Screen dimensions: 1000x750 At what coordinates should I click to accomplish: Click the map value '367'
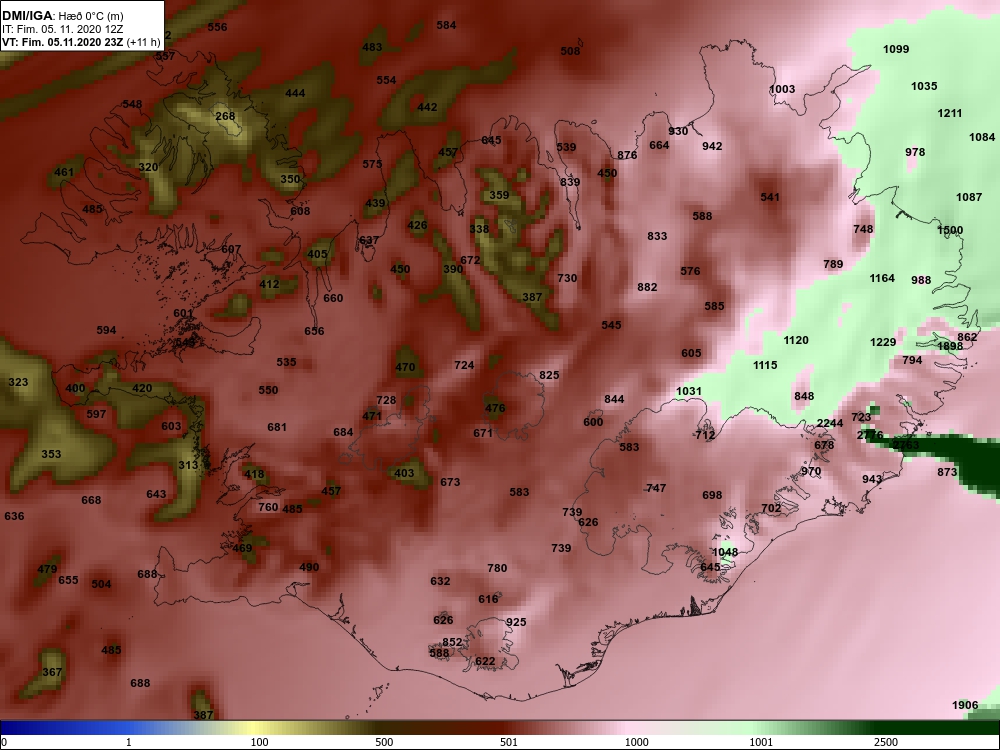tap(52, 672)
